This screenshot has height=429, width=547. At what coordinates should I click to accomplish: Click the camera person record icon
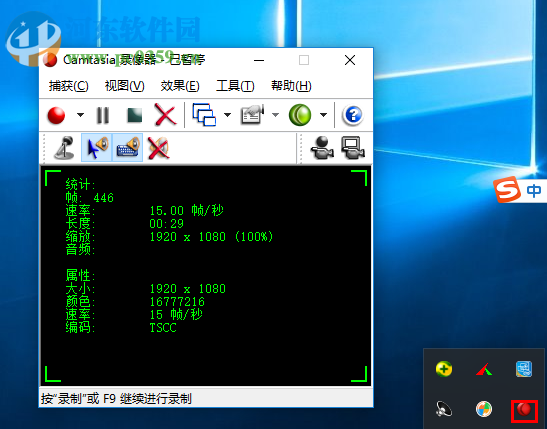click(322, 148)
